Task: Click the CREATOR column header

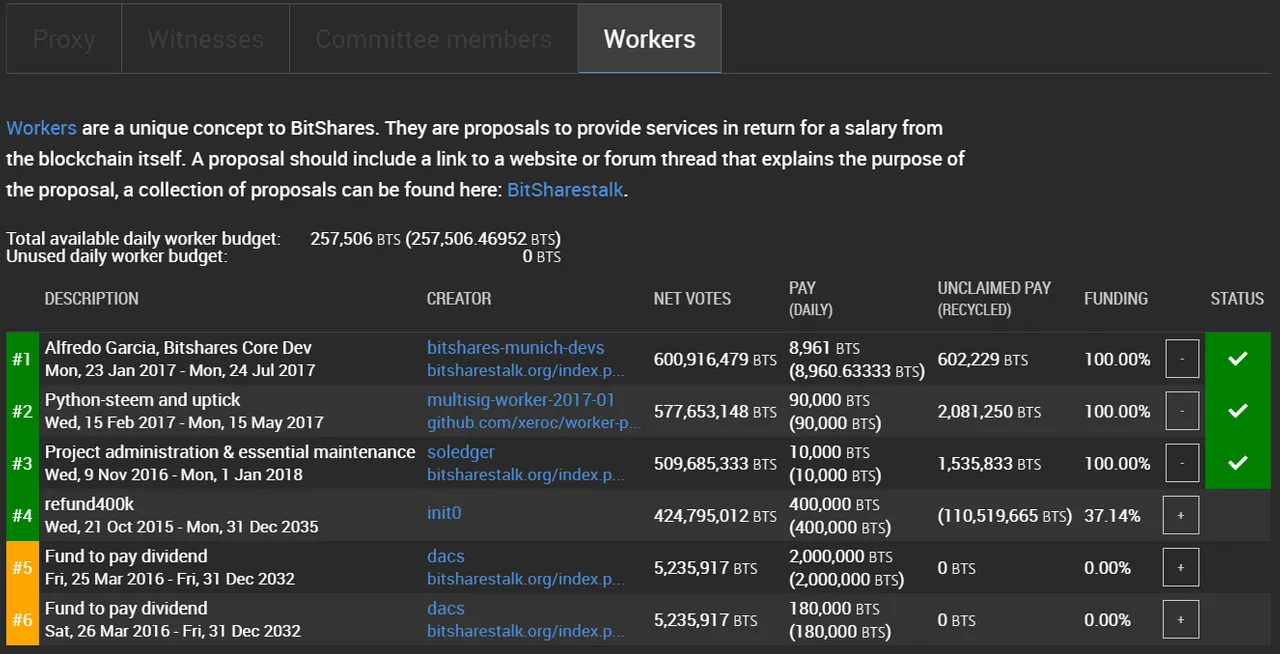Action: (459, 298)
